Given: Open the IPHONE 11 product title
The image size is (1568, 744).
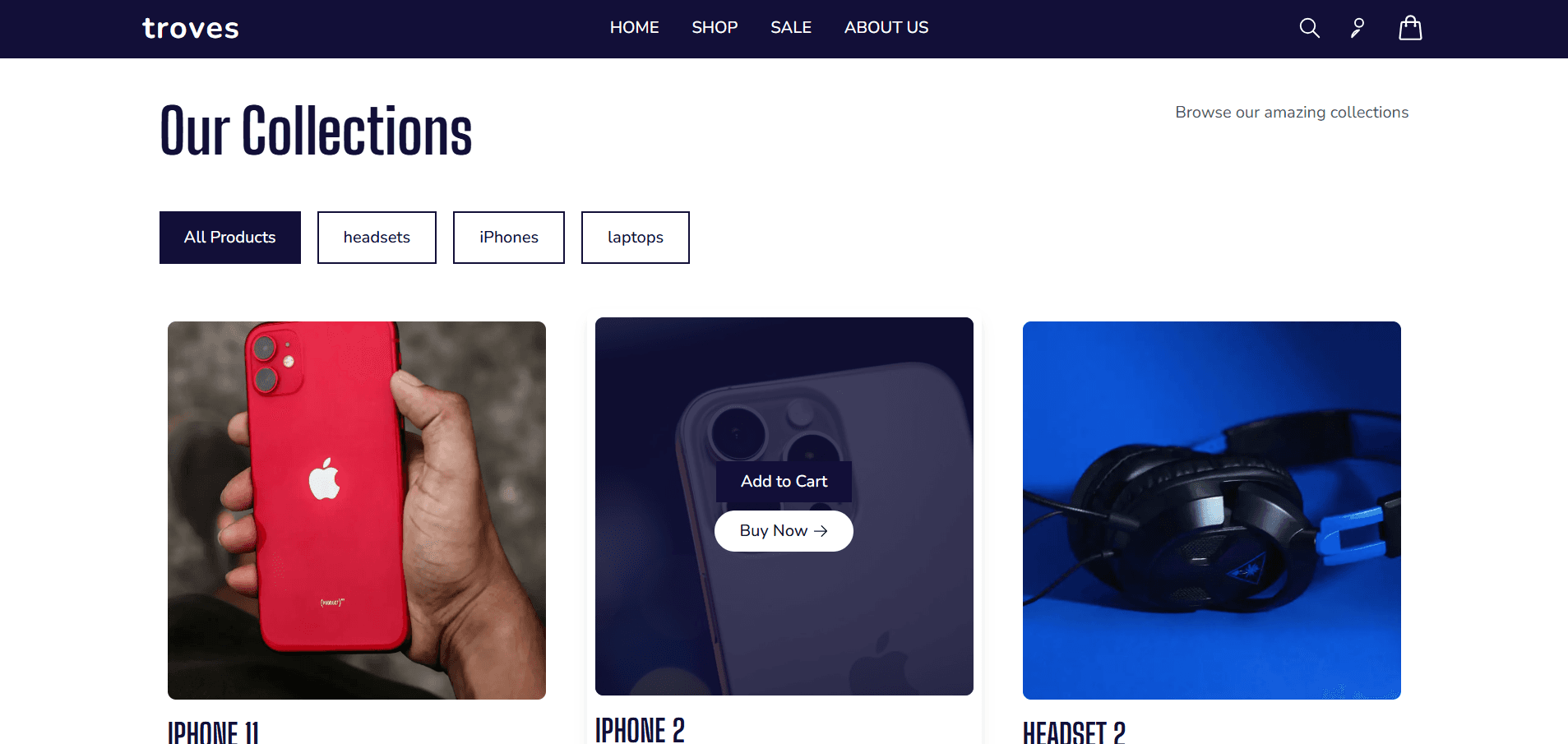Looking at the screenshot, I should click(x=214, y=732).
